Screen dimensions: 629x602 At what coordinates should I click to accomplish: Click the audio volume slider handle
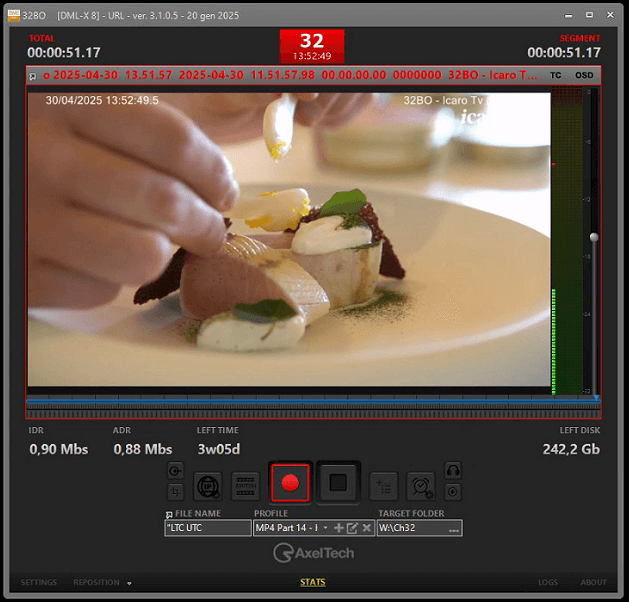pos(594,237)
